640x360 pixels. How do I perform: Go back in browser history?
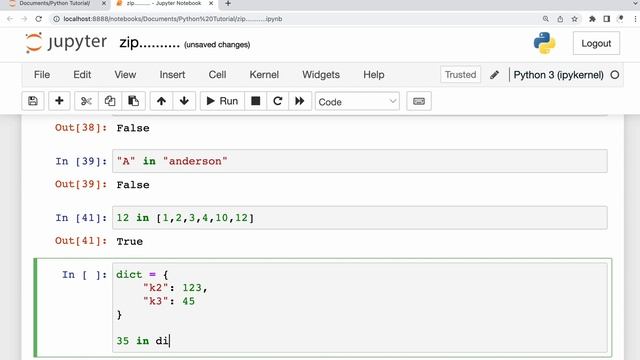click(10, 19)
